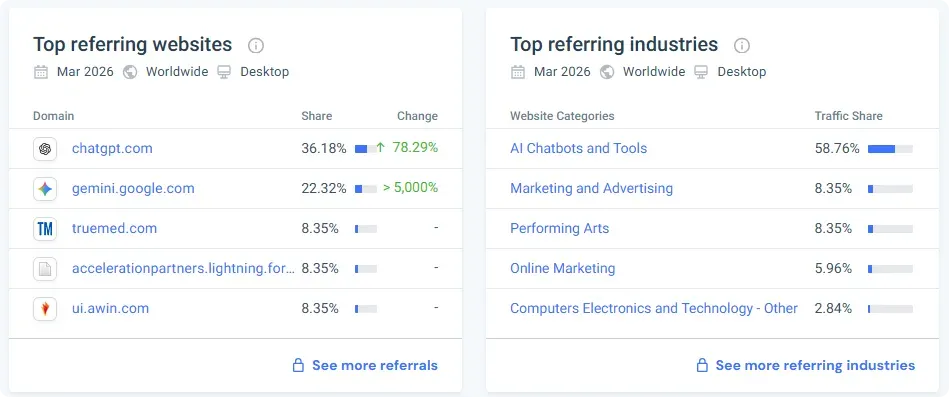Open the truemed.com referral link
Viewport: 949px width, 397px height.
[114, 228]
